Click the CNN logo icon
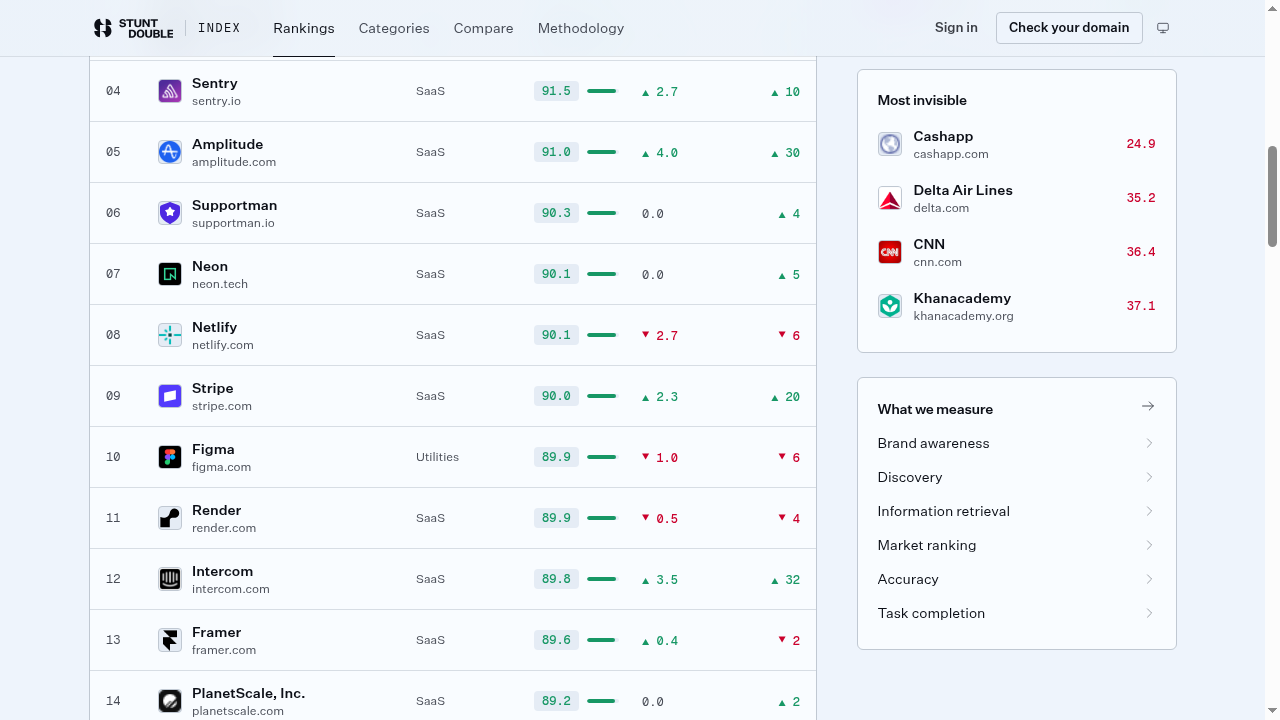This screenshot has height=720, width=1280. coord(890,252)
